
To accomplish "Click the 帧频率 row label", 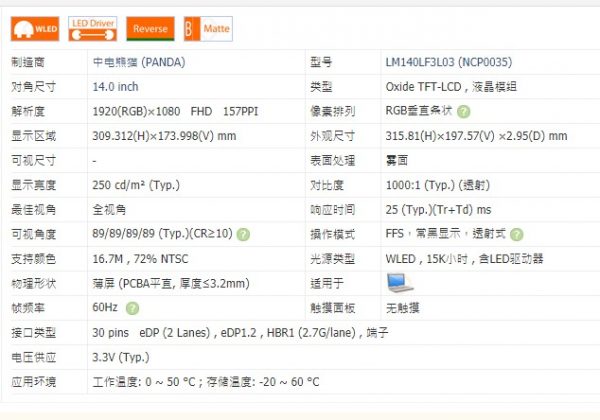I will [28, 308].
